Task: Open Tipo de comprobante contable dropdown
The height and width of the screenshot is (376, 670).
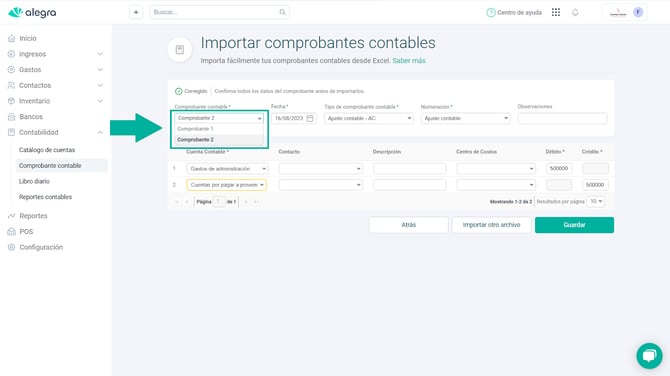Action: tap(369, 118)
